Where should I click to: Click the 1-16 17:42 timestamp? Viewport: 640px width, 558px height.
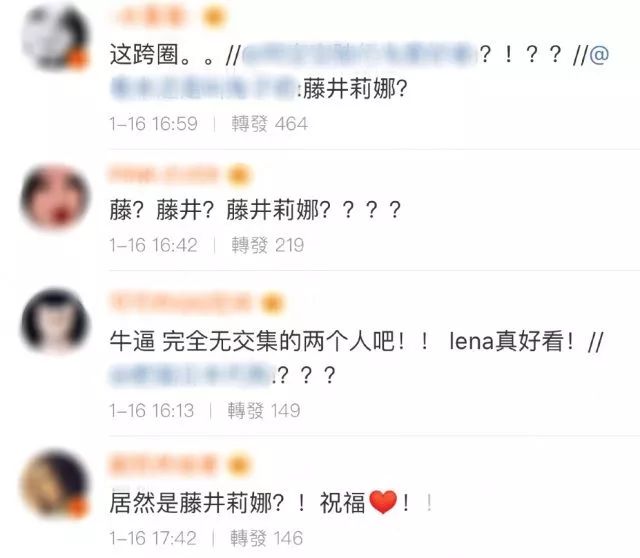point(153,538)
